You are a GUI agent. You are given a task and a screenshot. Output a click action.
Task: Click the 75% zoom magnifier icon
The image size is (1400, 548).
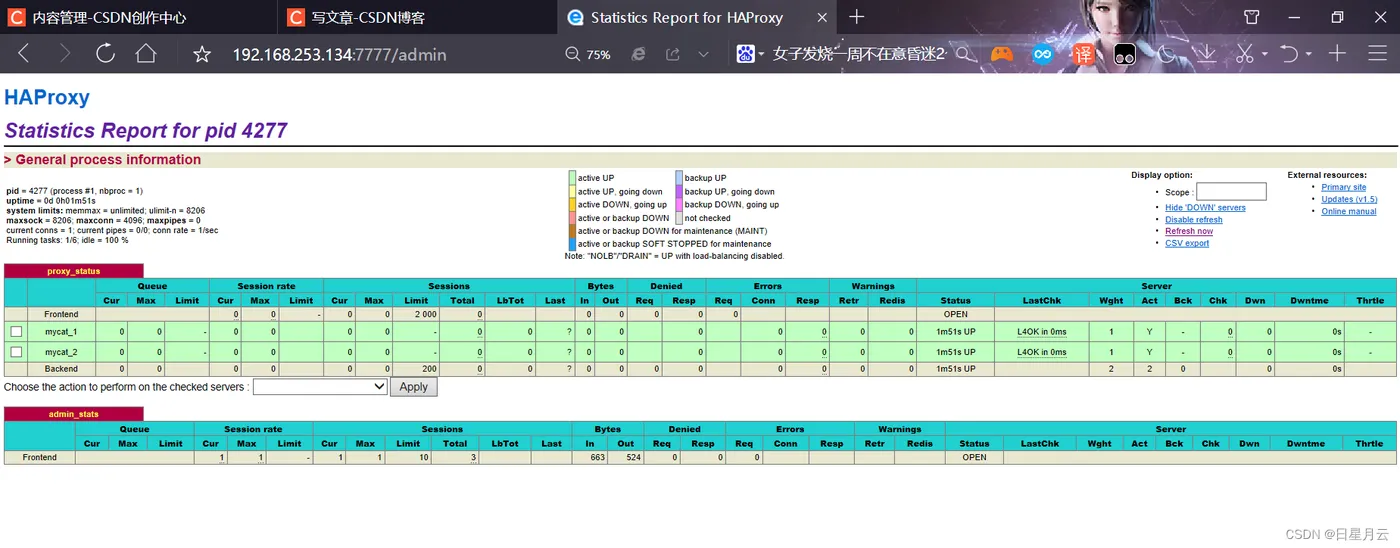573,55
